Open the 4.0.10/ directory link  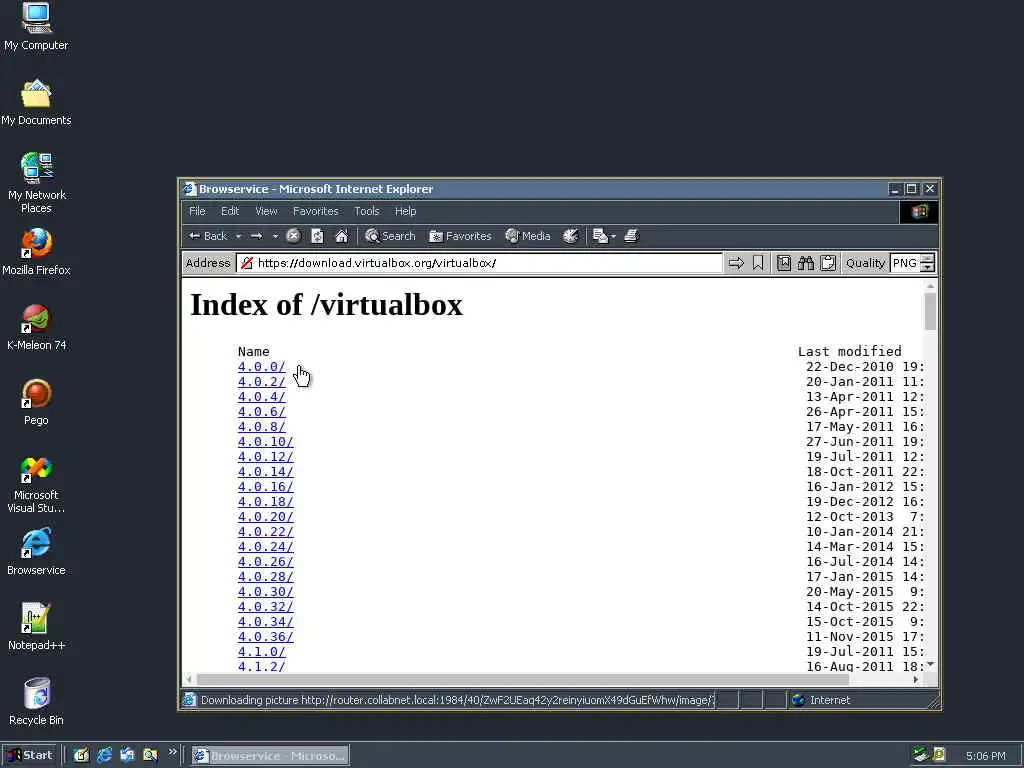pyautogui.click(x=265, y=441)
